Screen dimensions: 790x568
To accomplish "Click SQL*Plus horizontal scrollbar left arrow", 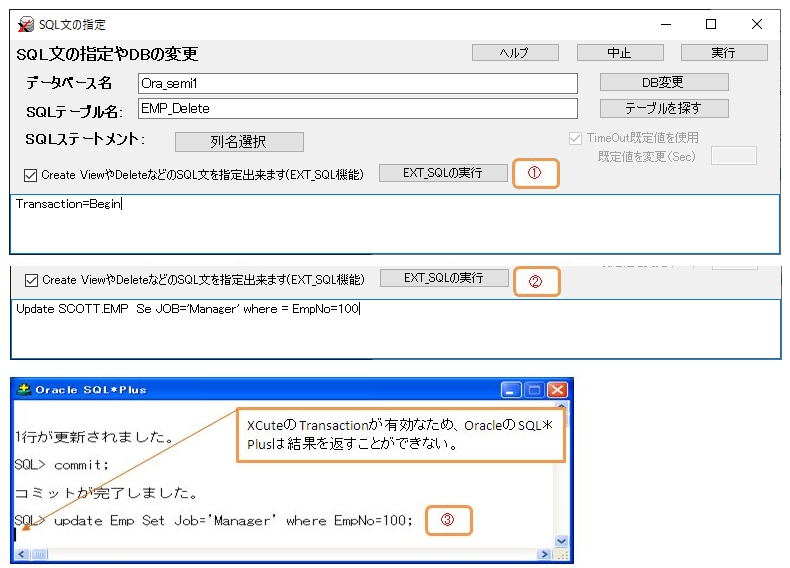I will [x=21, y=554].
